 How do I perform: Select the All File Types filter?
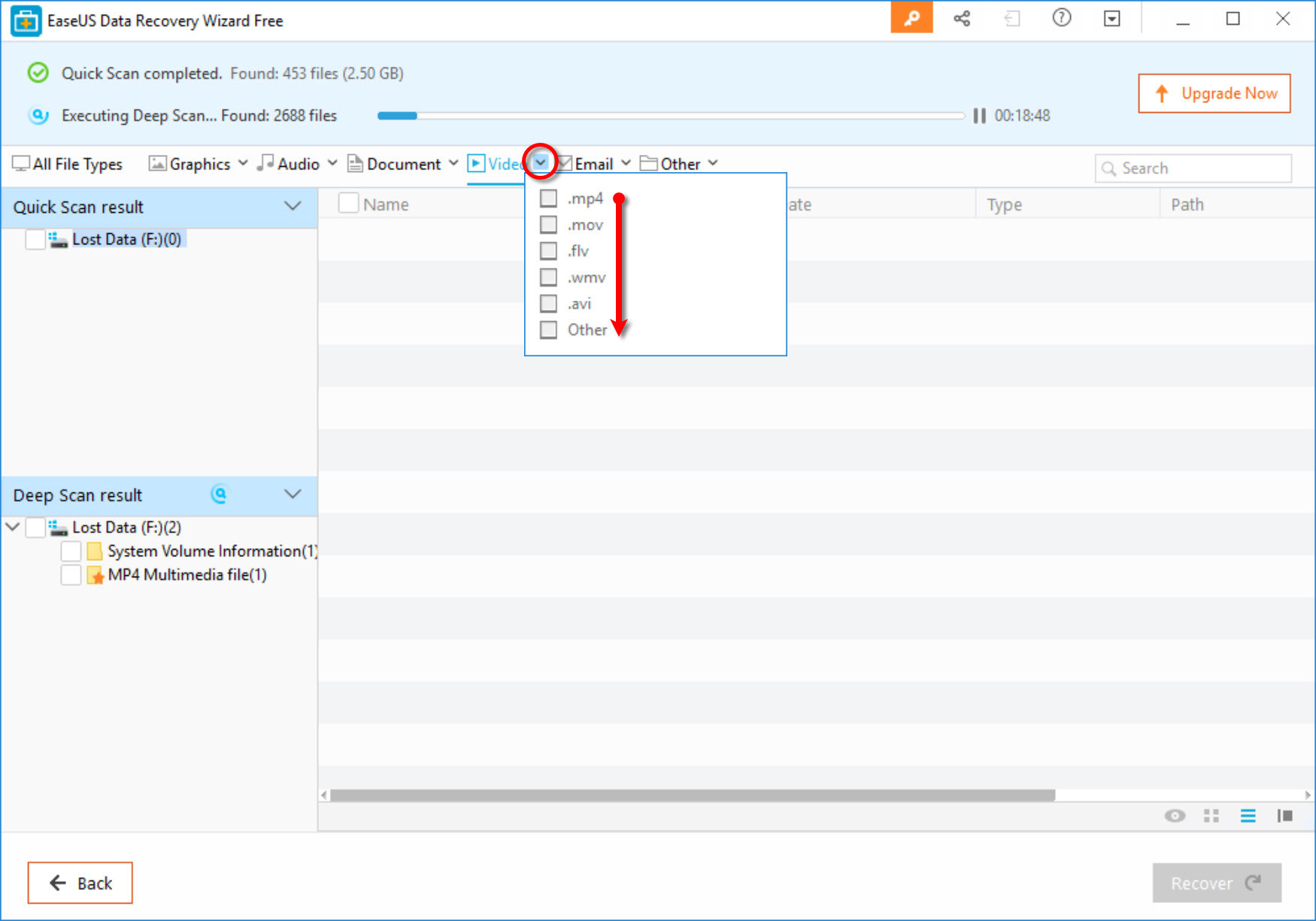[68, 164]
